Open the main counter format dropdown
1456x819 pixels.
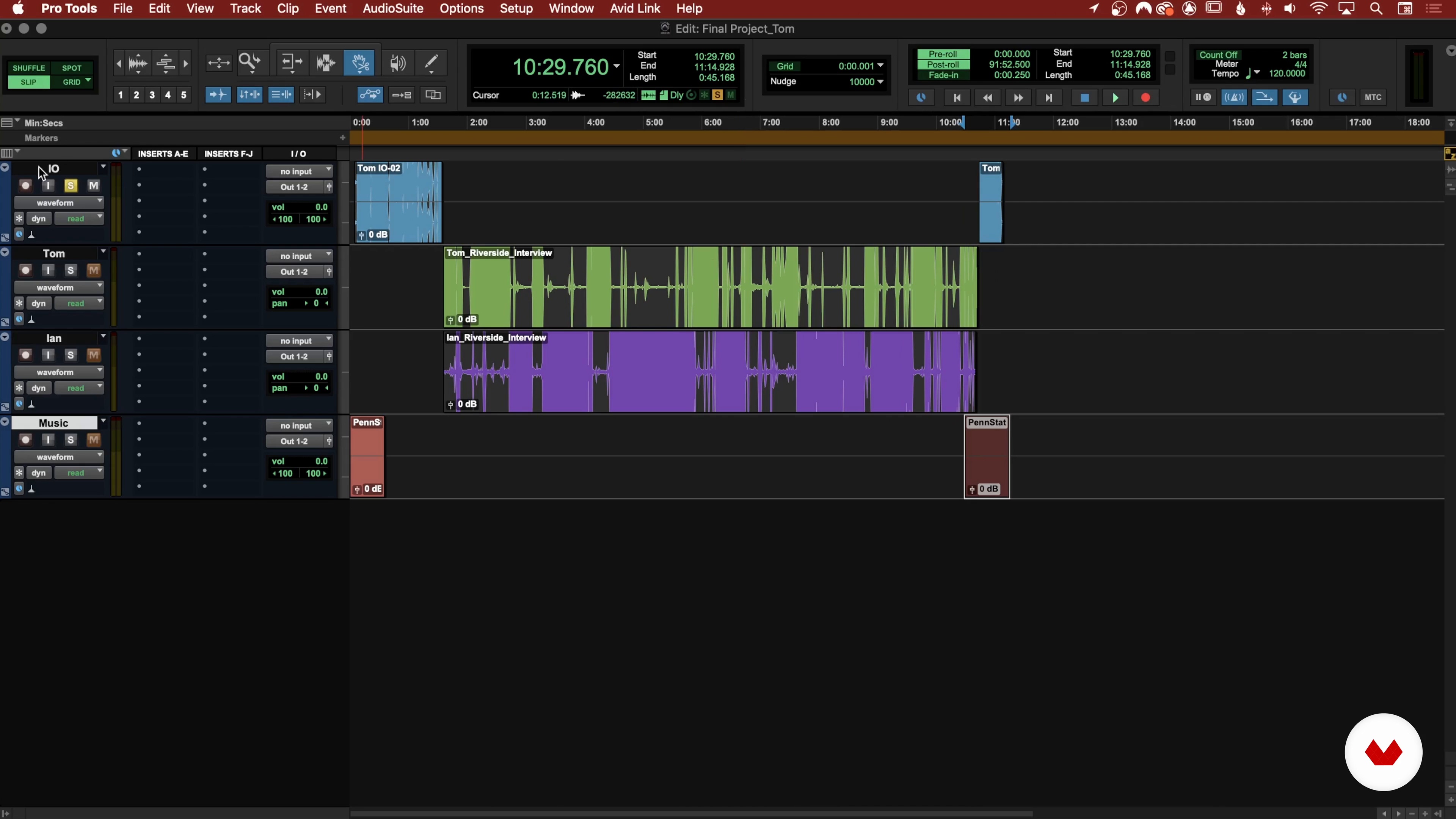point(616,66)
